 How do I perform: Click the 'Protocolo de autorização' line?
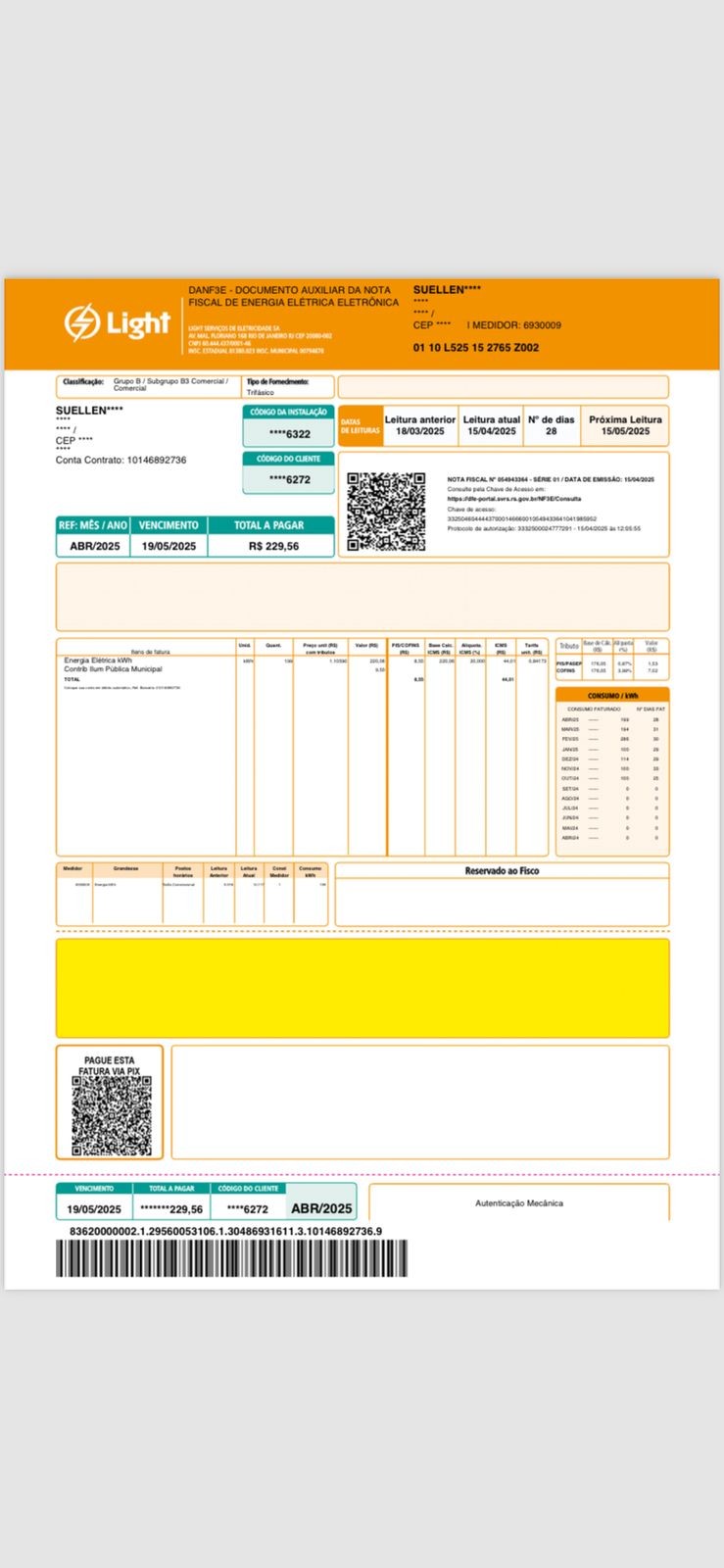point(544,528)
